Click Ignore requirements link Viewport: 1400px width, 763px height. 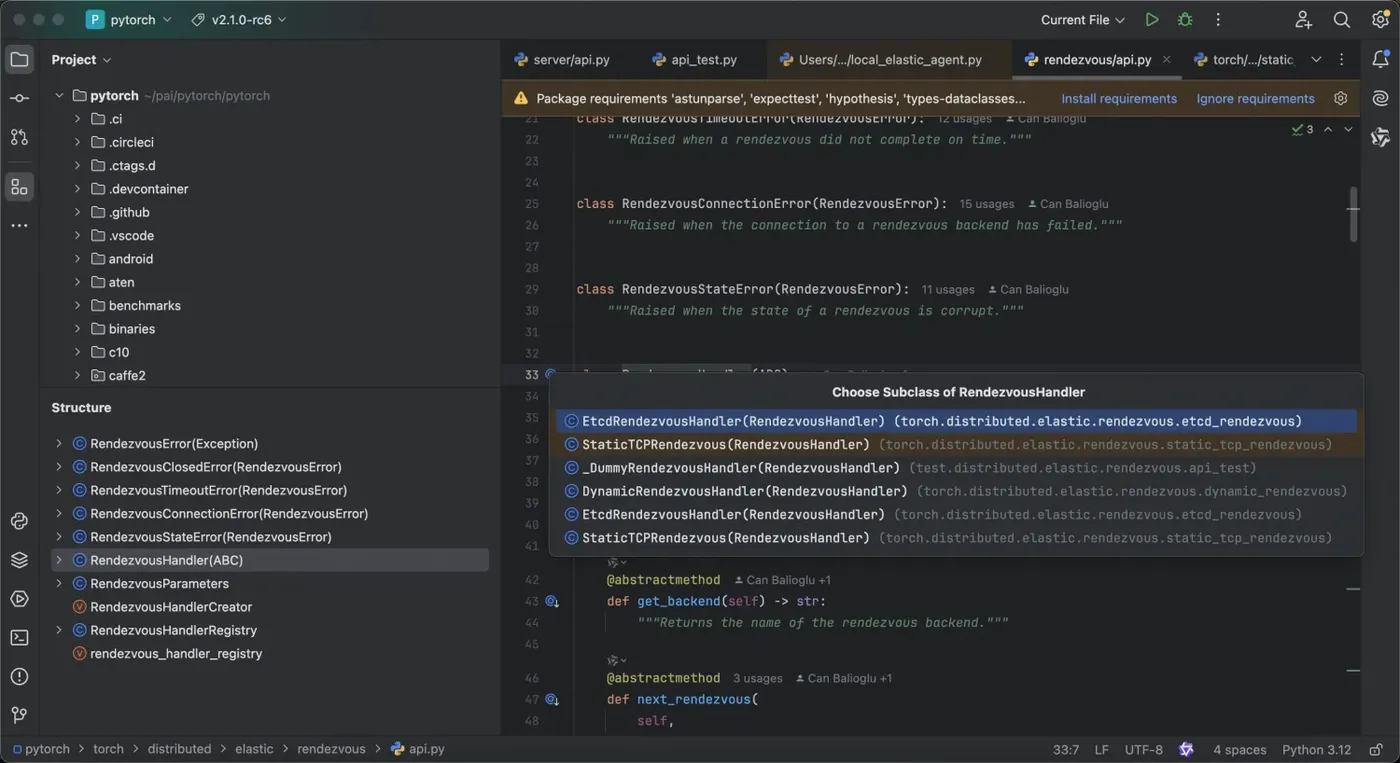click(1255, 98)
